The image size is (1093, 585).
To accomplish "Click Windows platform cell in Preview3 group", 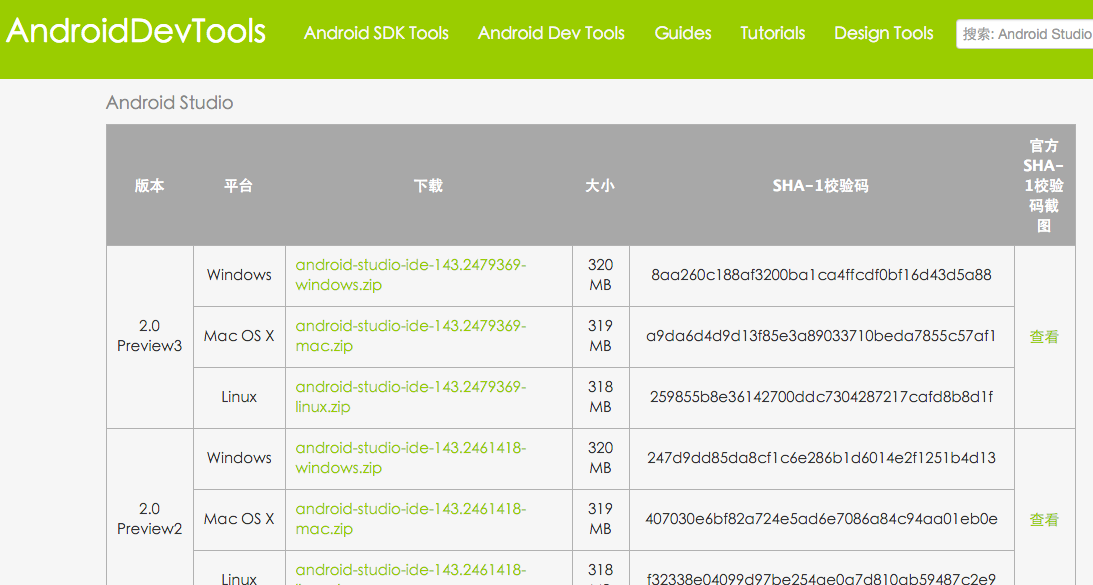I will (x=239, y=275).
